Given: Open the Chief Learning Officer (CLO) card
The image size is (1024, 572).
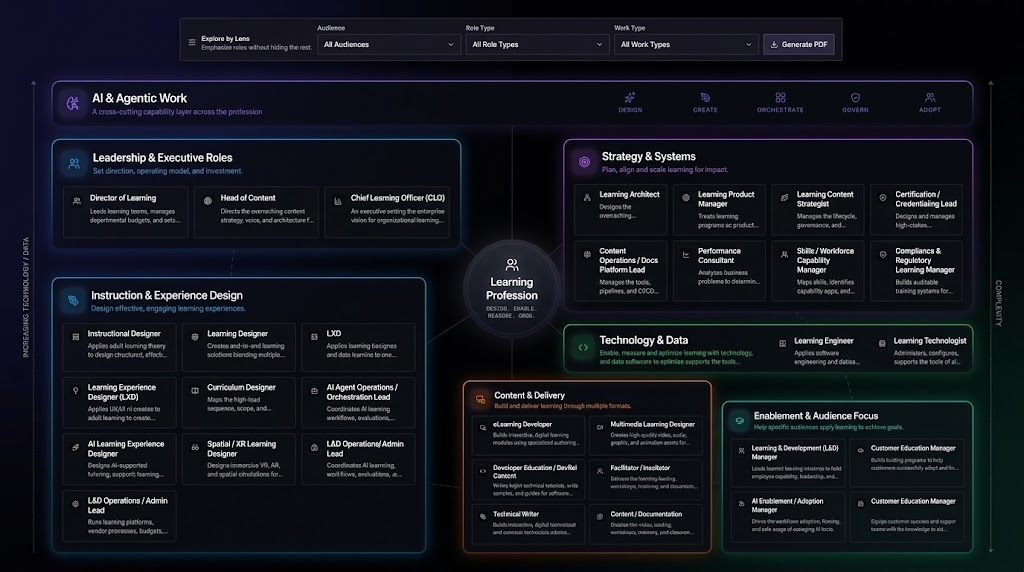Looking at the screenshot, I should click(x=387, y=212).
